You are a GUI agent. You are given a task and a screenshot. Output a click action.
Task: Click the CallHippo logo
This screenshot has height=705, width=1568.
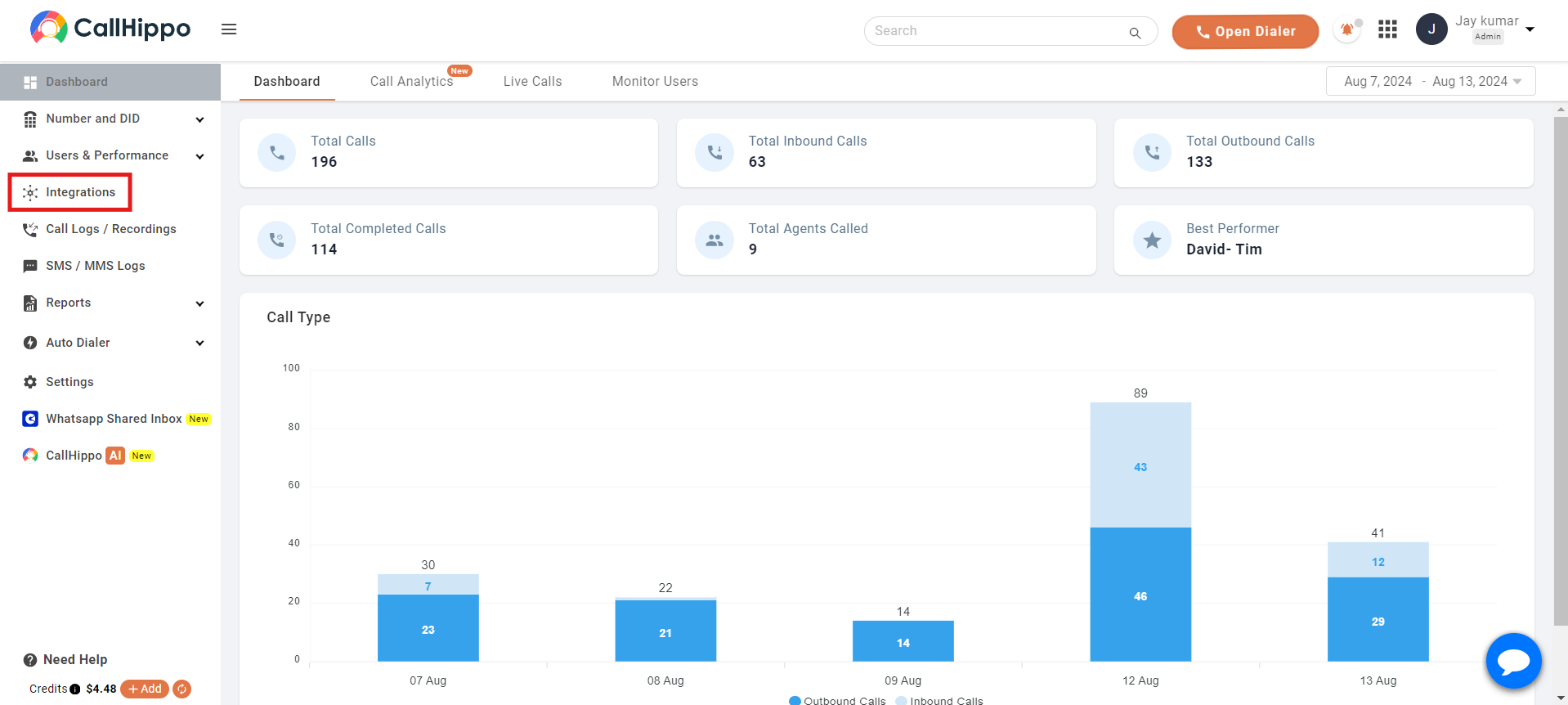[x=110, y=29]
